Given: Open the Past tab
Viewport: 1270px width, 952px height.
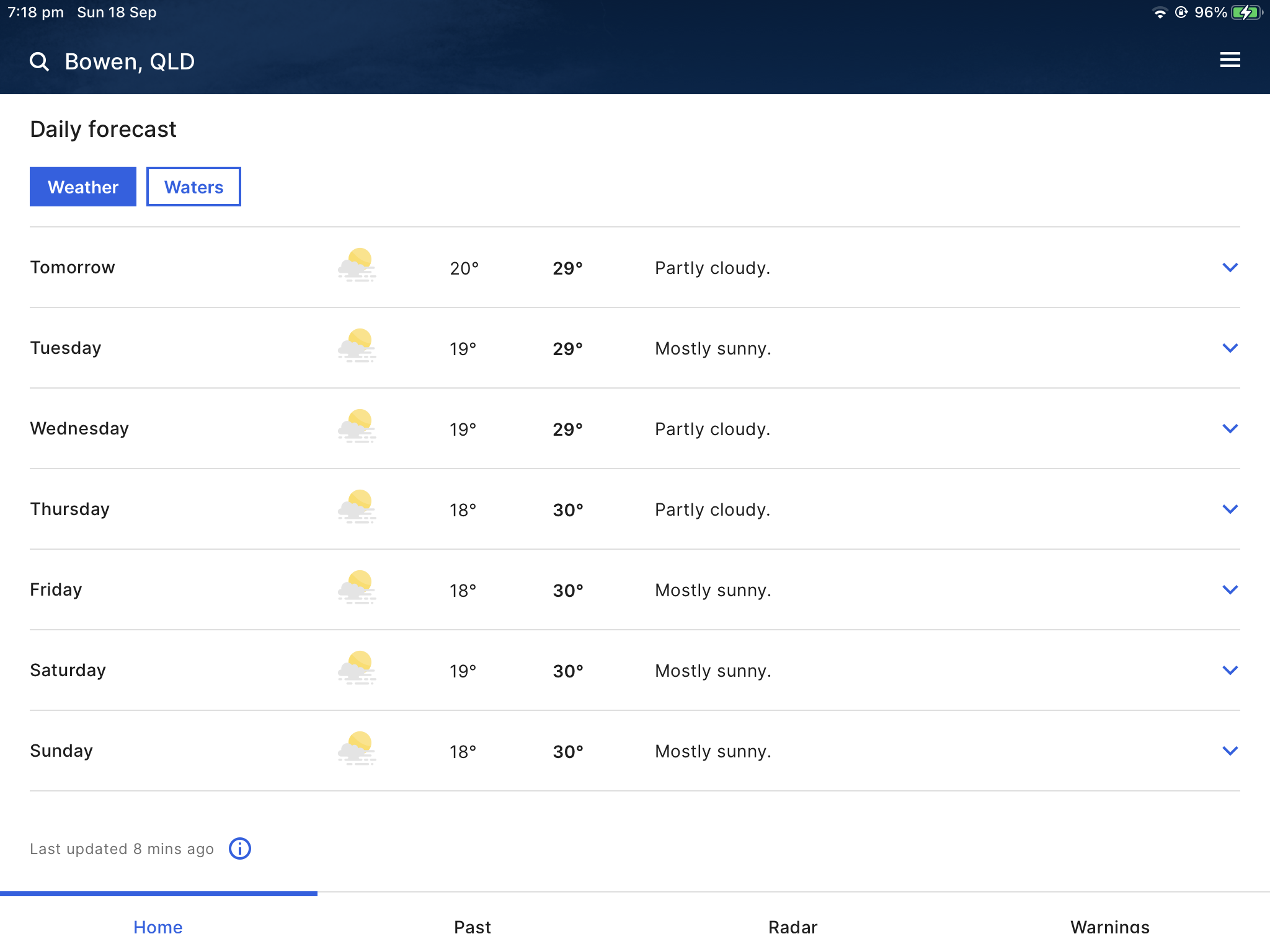Looking at the screenshot, I should (x=473, y=927).
